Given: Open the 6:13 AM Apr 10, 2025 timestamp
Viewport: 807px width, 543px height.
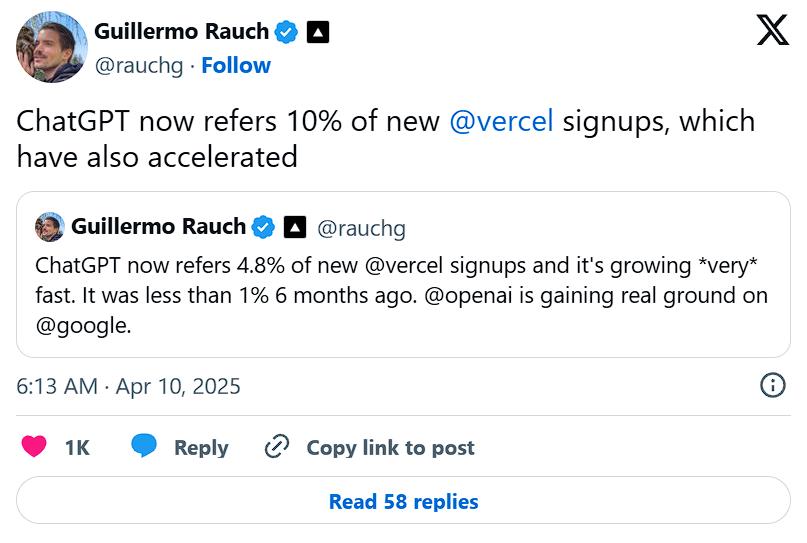Looking at the screenshot, I should coord(129,386).
